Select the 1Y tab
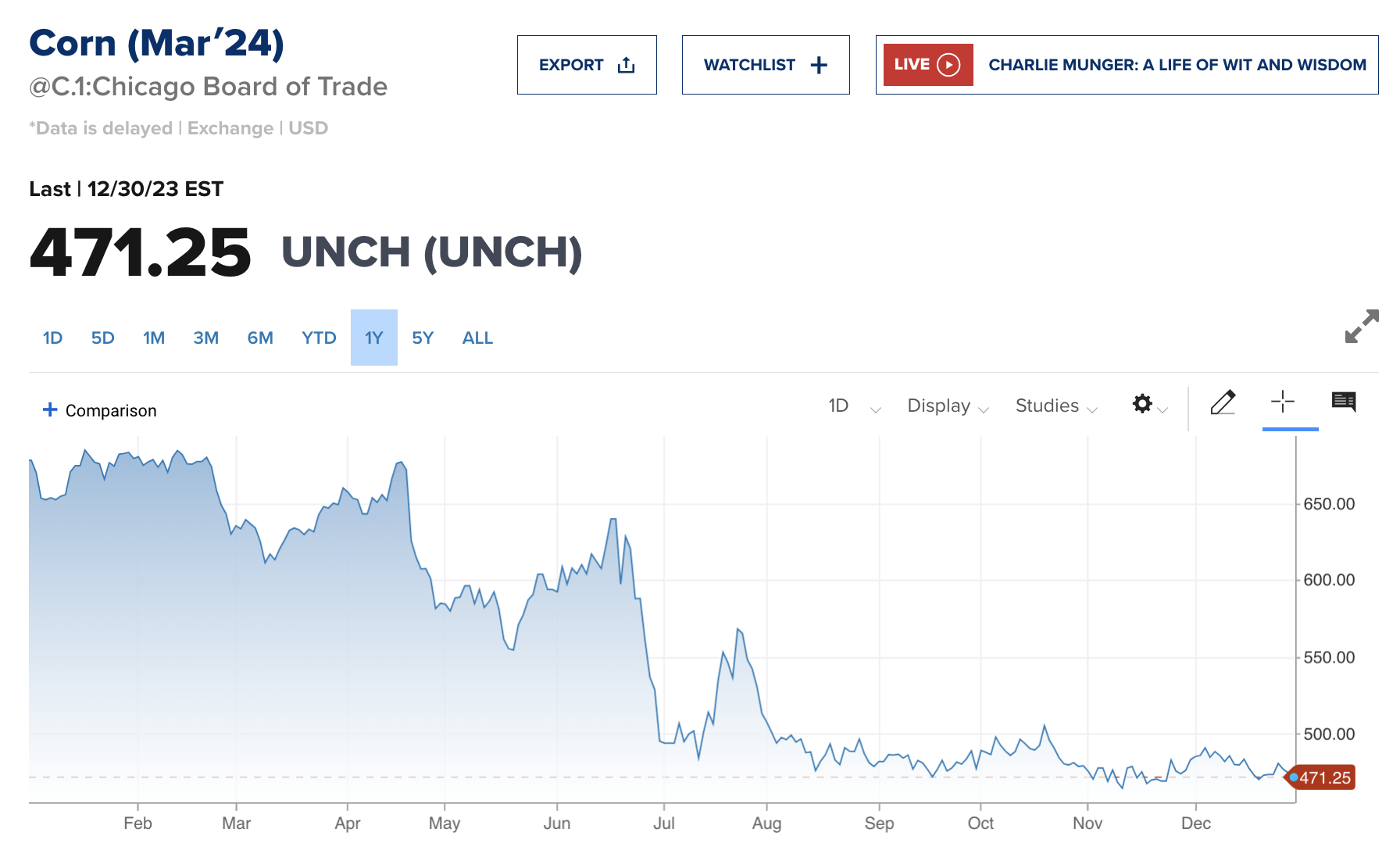 point(373,338)
